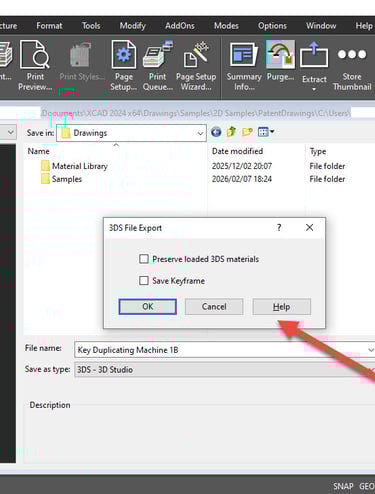Toggle GEO in the status bar

(367, 486)
